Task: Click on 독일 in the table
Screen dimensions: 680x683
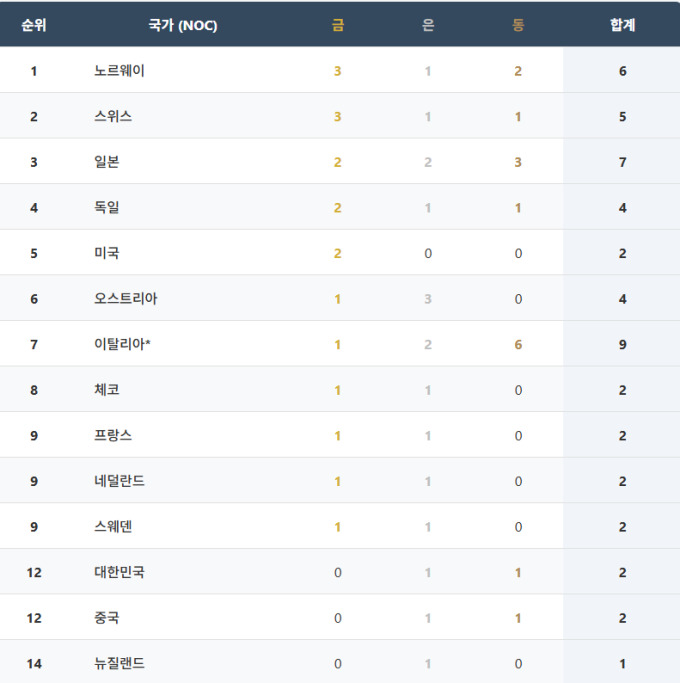Action: click(x=107, y=207)
